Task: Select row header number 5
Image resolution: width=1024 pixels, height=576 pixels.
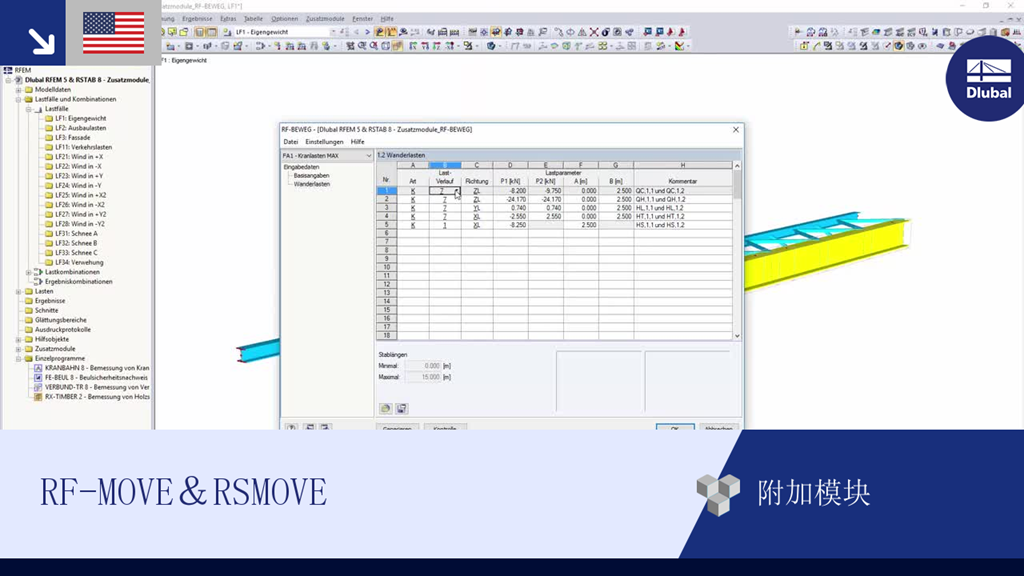Action: [387, 225]
